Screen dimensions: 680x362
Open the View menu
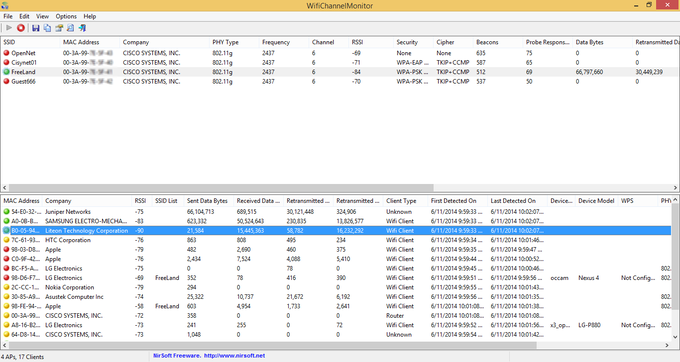(42, 16)
